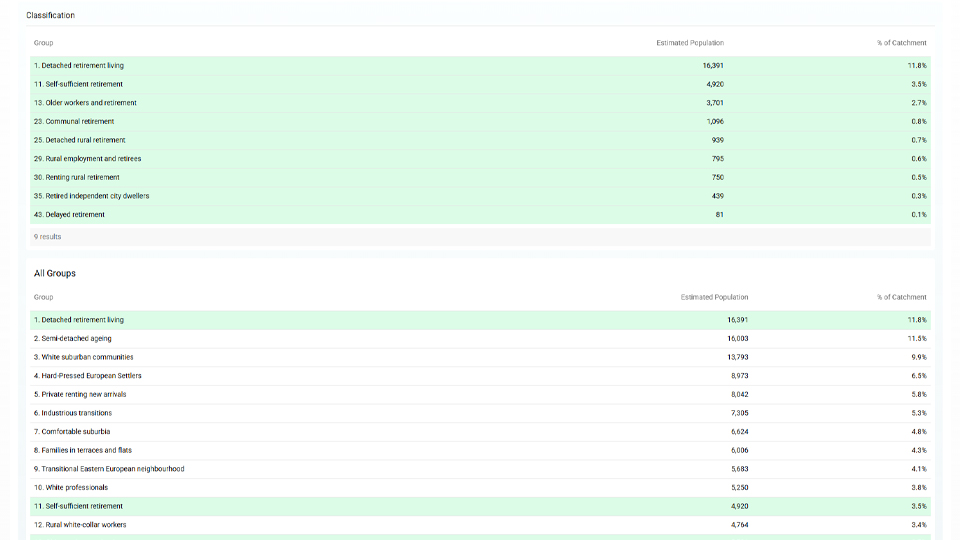Image resolution: width=960 pixels, height=540 pixels.
Task: Click % of Catchment header in Classification table
Action: pyautogui.click(x=901, y=43)
